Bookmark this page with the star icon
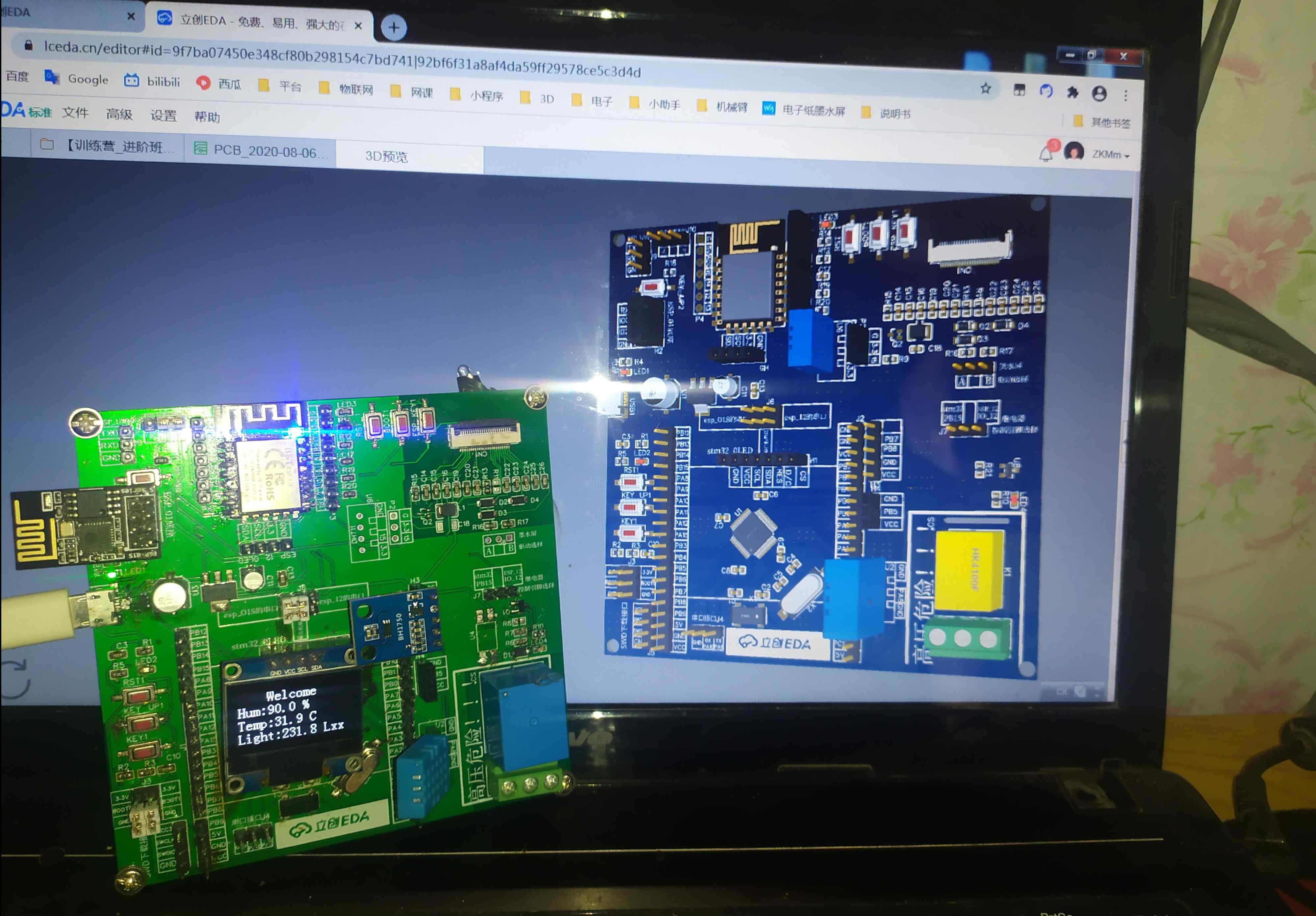 [x=985, y=88]
